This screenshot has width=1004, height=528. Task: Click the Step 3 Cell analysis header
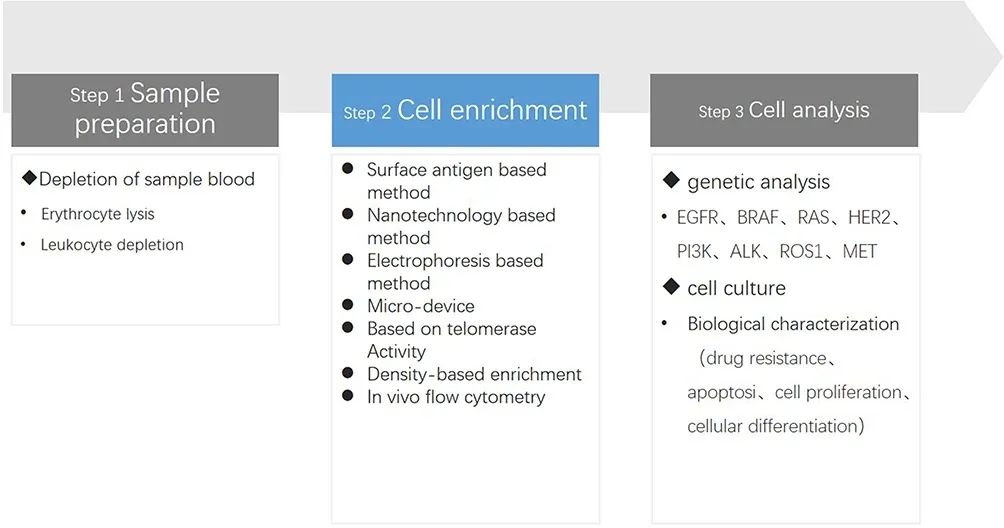coord(784,110)
